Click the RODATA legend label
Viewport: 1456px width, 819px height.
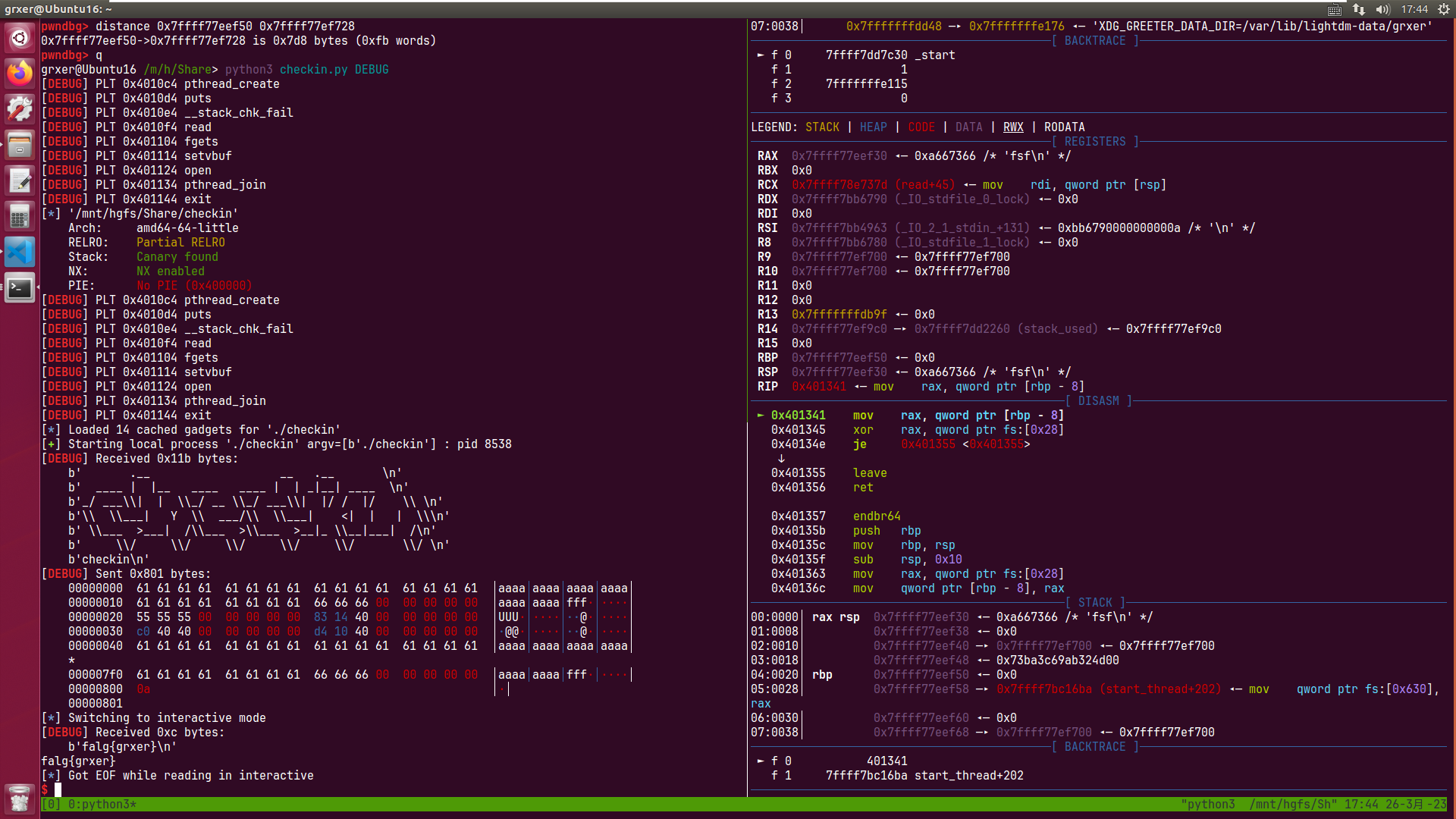coord(1064,127)
